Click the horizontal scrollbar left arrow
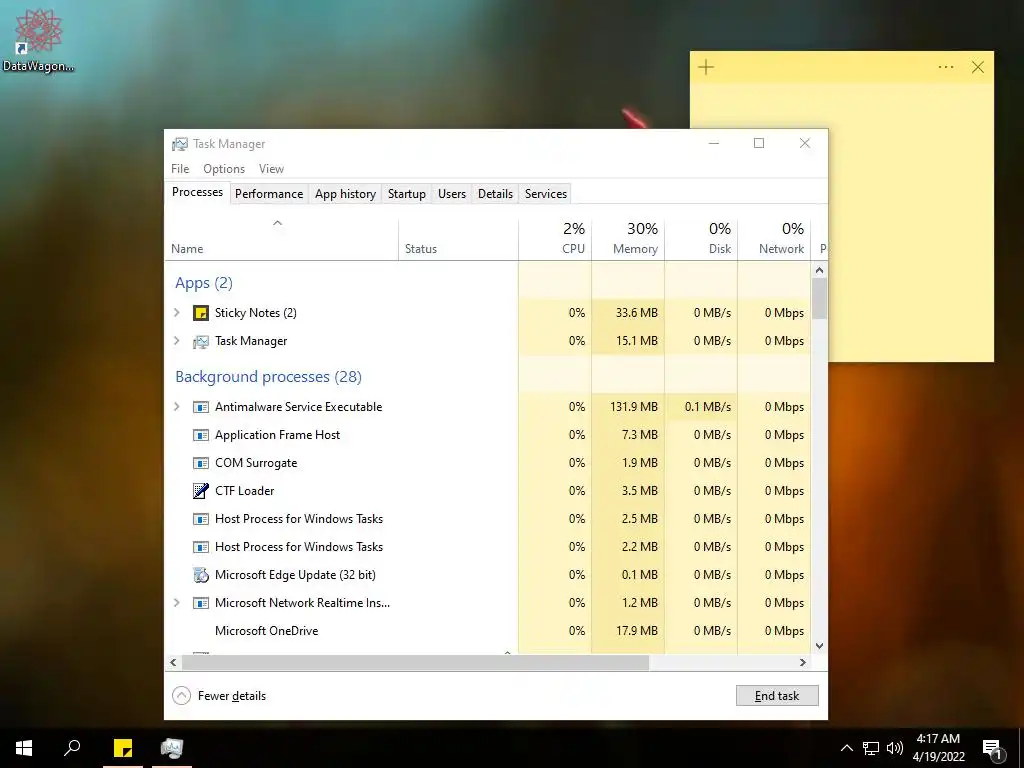The image size is (1024, 768). pyautogui.click(x=173, y=662)
